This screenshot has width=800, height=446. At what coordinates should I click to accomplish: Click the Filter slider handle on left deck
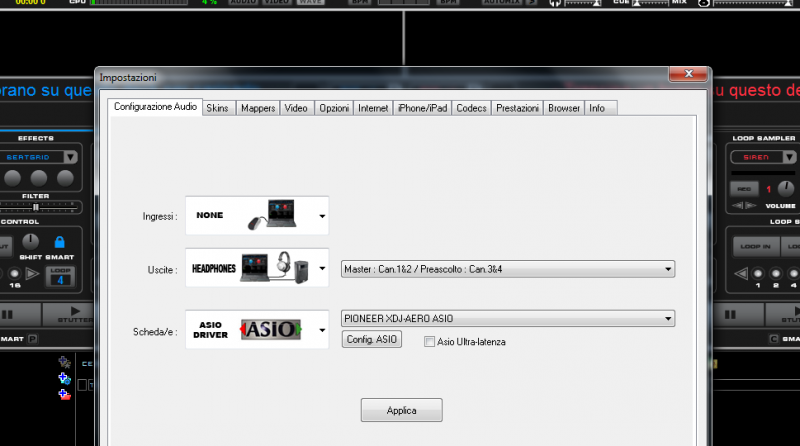(36, 207)
